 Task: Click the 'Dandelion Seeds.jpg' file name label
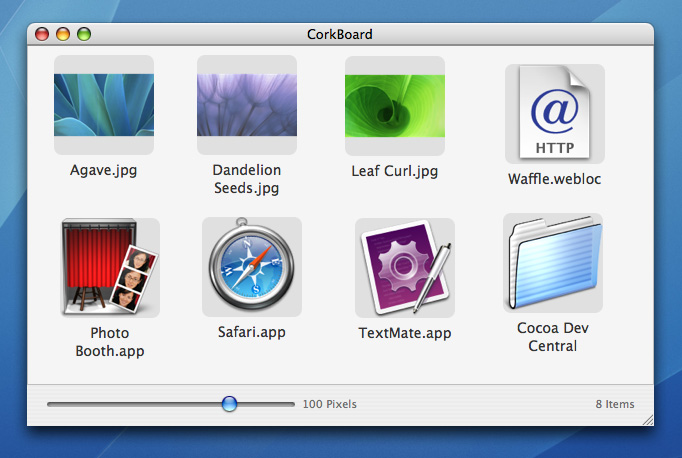[x=247, y=179]
